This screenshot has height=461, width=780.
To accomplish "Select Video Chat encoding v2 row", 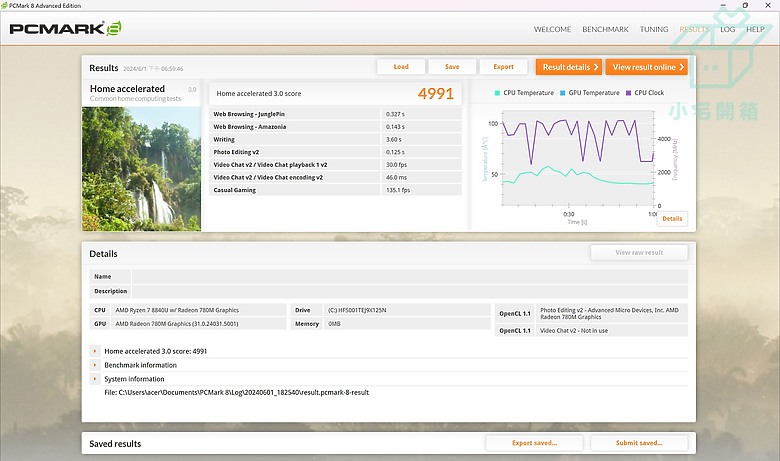I will pos(335,177).
